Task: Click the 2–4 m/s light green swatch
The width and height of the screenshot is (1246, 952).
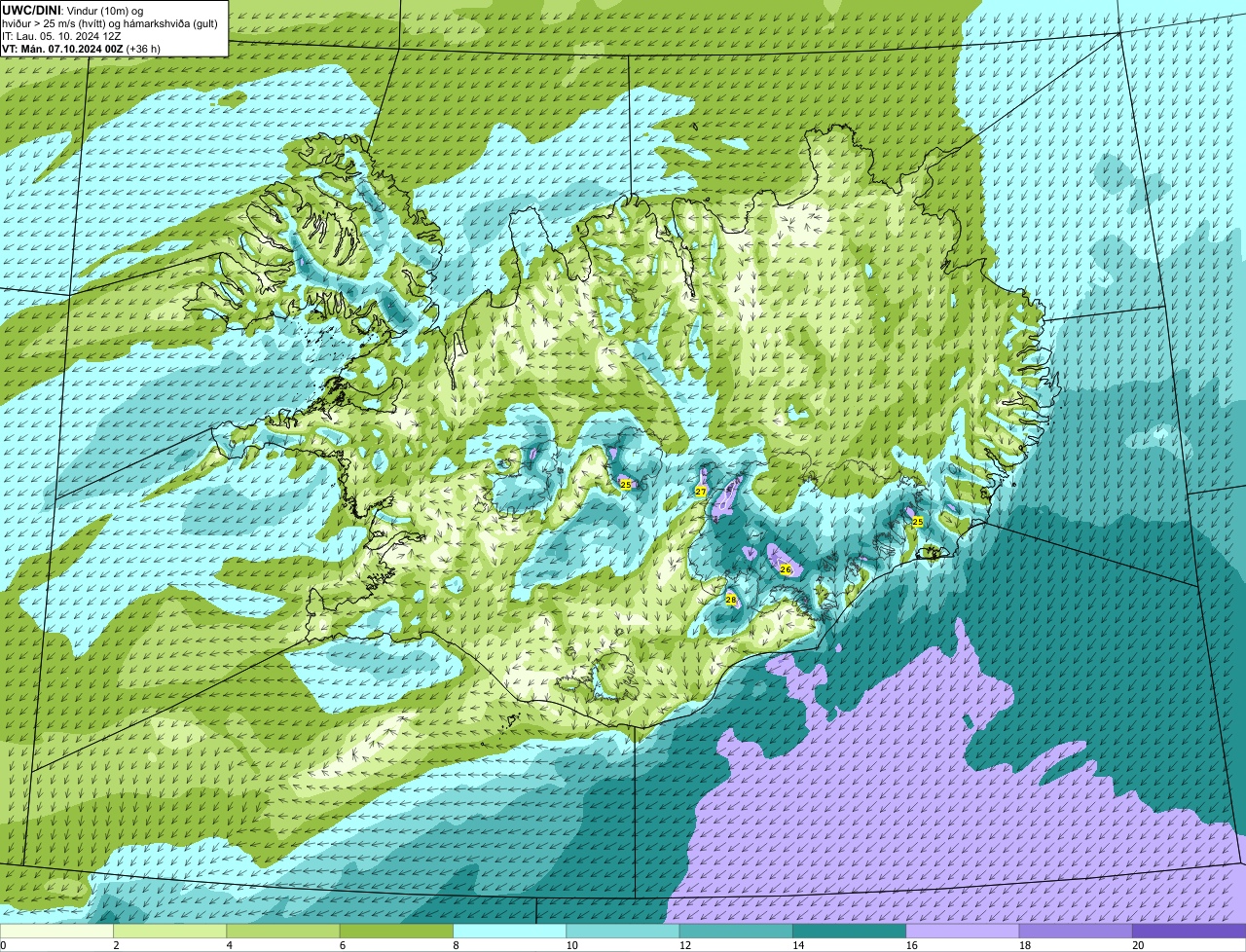Action: [171, 931]
